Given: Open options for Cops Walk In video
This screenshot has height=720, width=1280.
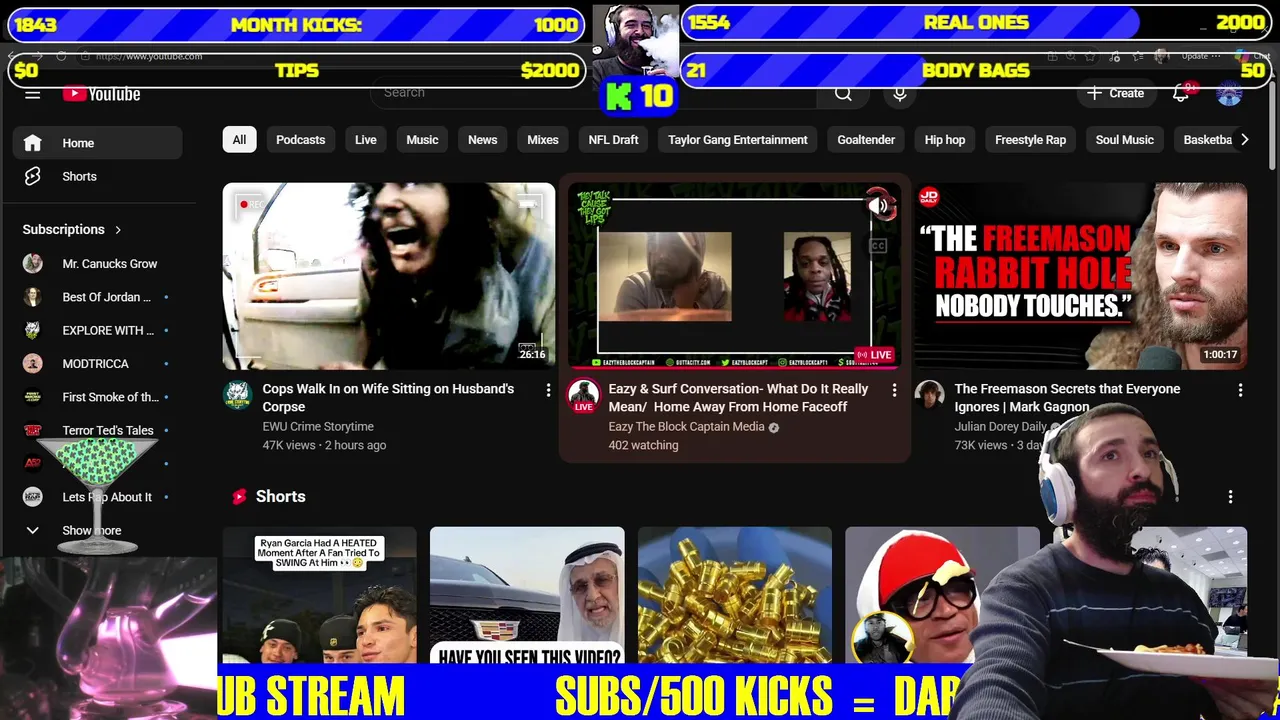Looking at the screenshot, I should (x=548, y=390).
